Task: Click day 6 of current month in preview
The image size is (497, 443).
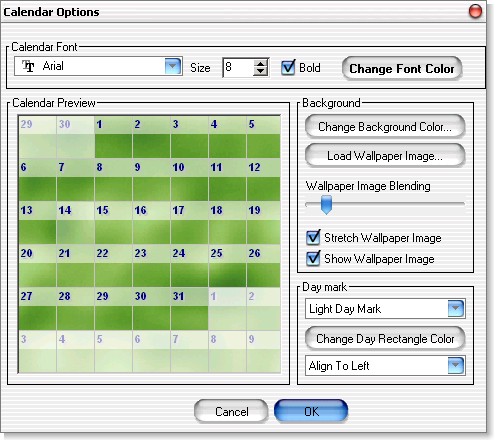Action: click(x=37, y=180)
